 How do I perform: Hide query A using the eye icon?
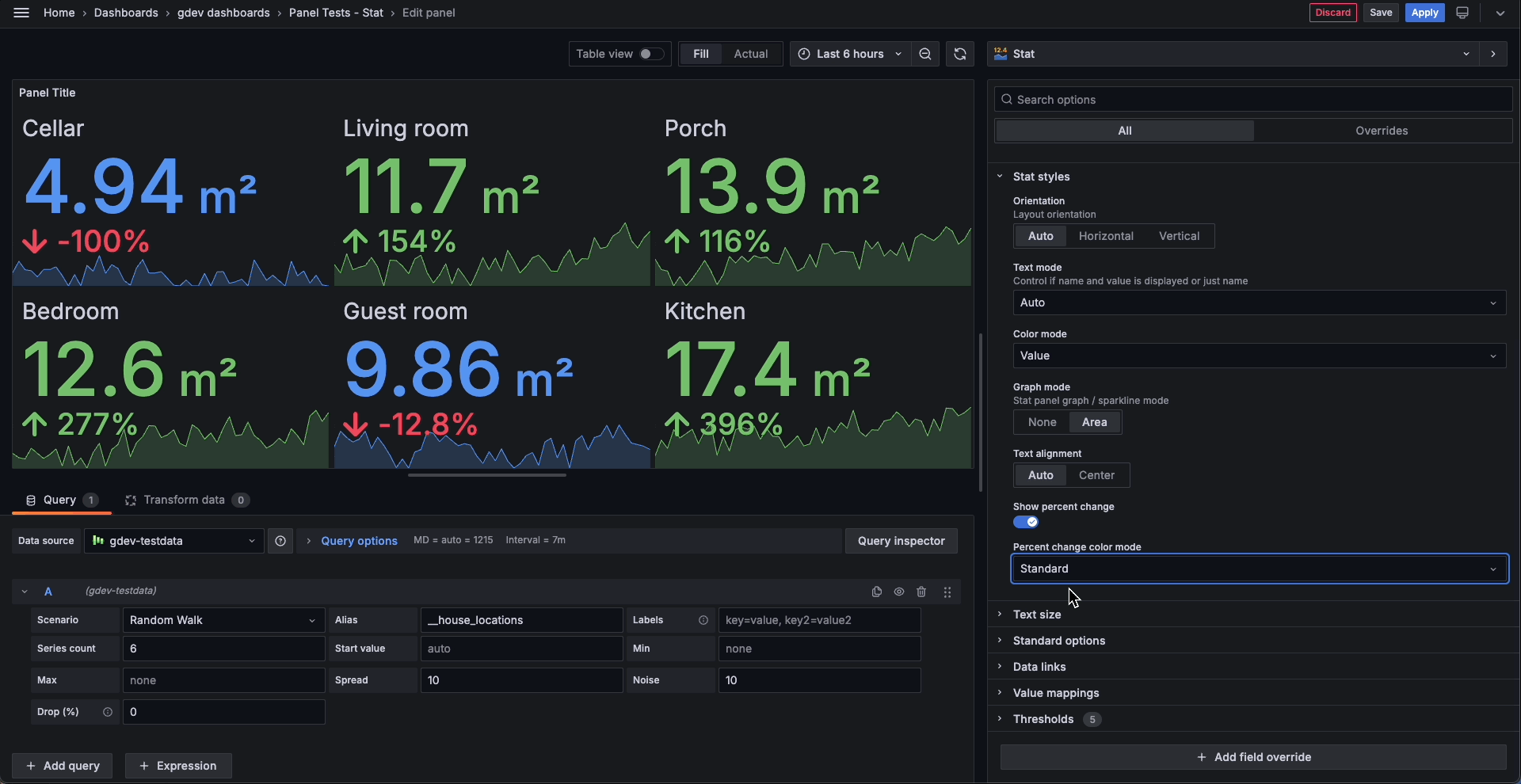(x=899, y=592)
